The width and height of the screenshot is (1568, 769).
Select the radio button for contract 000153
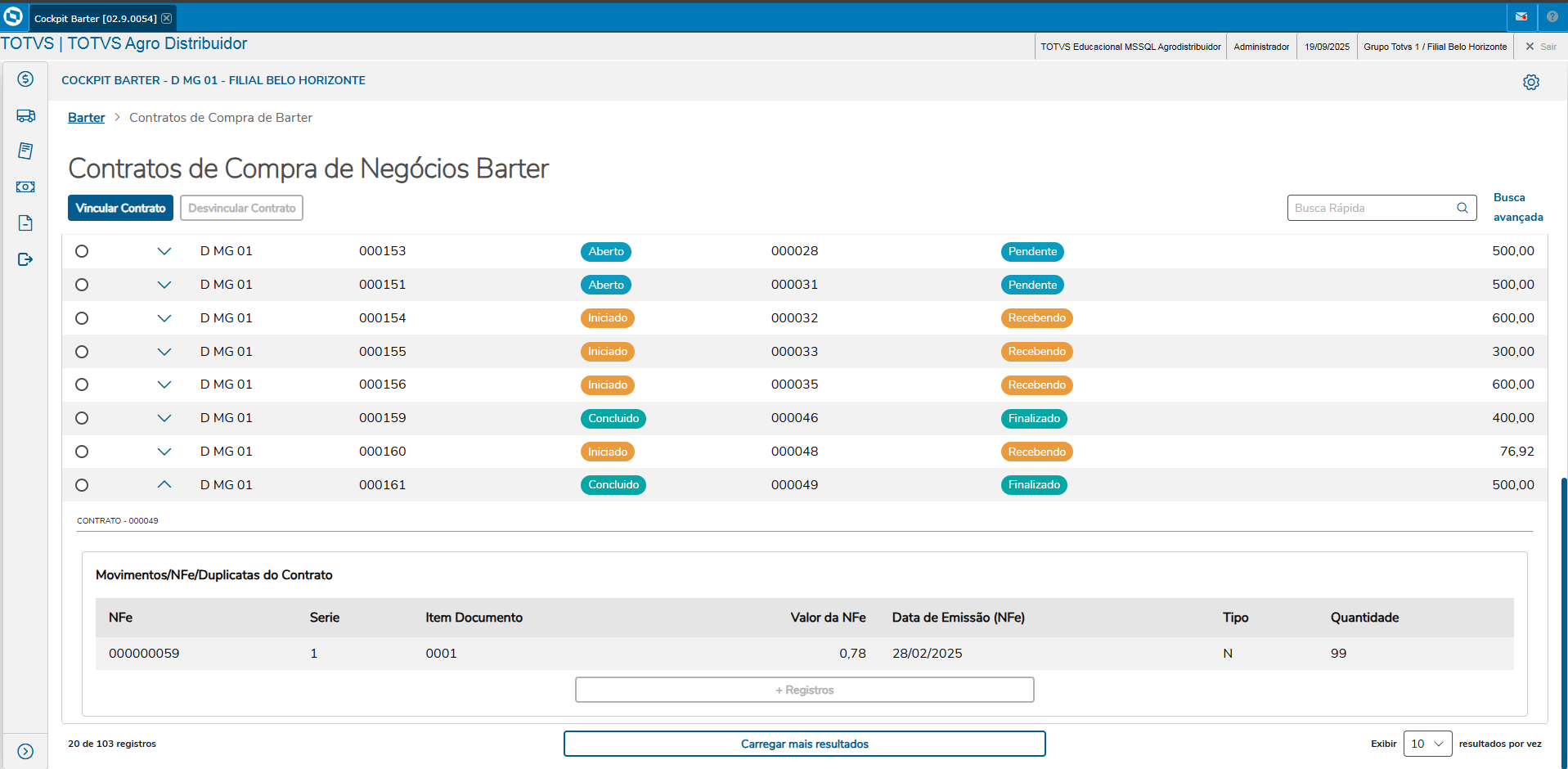[x=82, y=251]
